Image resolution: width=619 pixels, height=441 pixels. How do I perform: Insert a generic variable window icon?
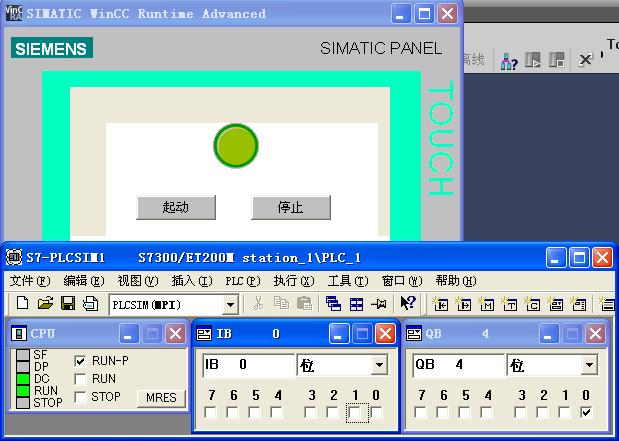click(556, 304)
